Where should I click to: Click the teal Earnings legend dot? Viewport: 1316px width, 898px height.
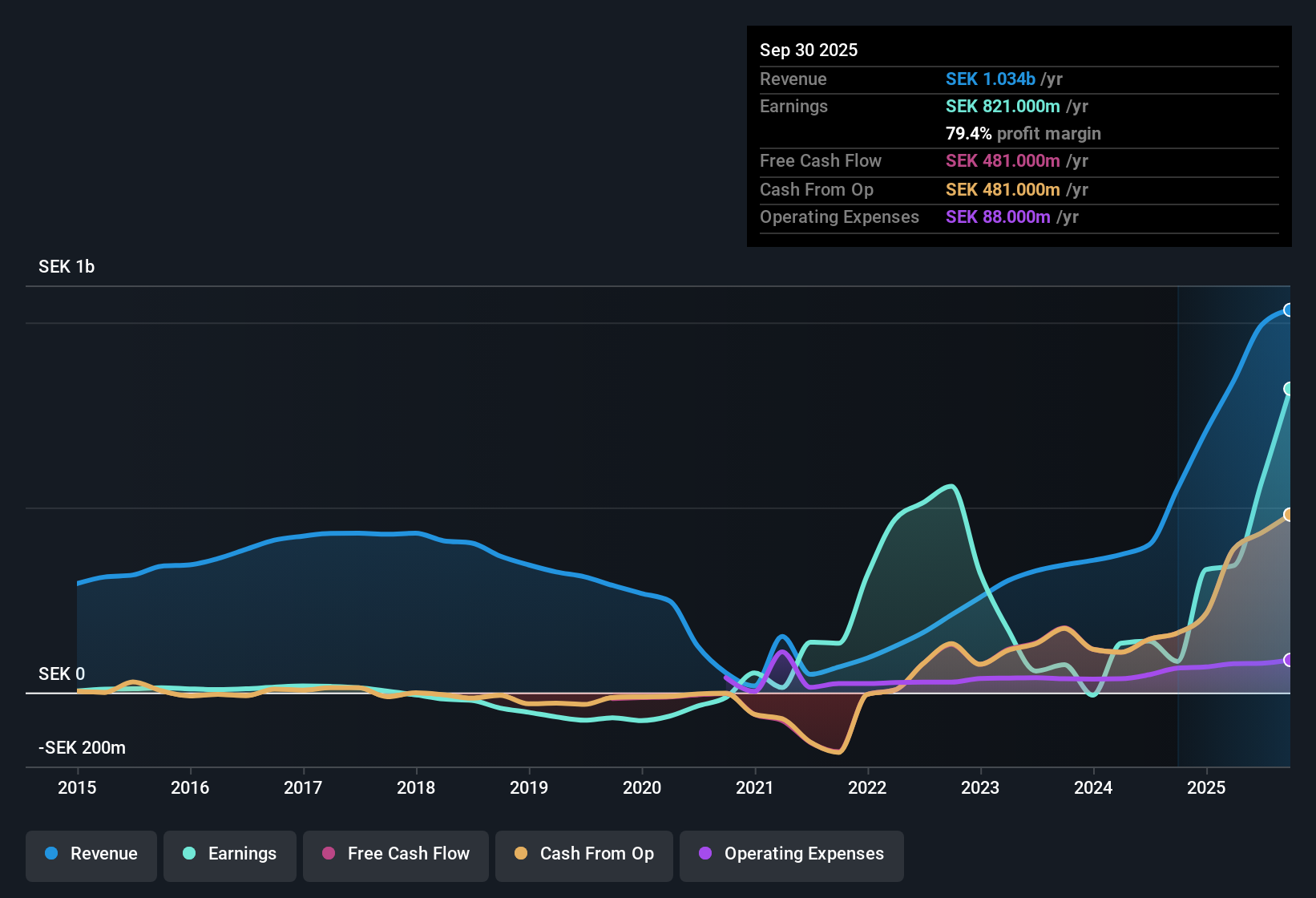tap(189, 854)
